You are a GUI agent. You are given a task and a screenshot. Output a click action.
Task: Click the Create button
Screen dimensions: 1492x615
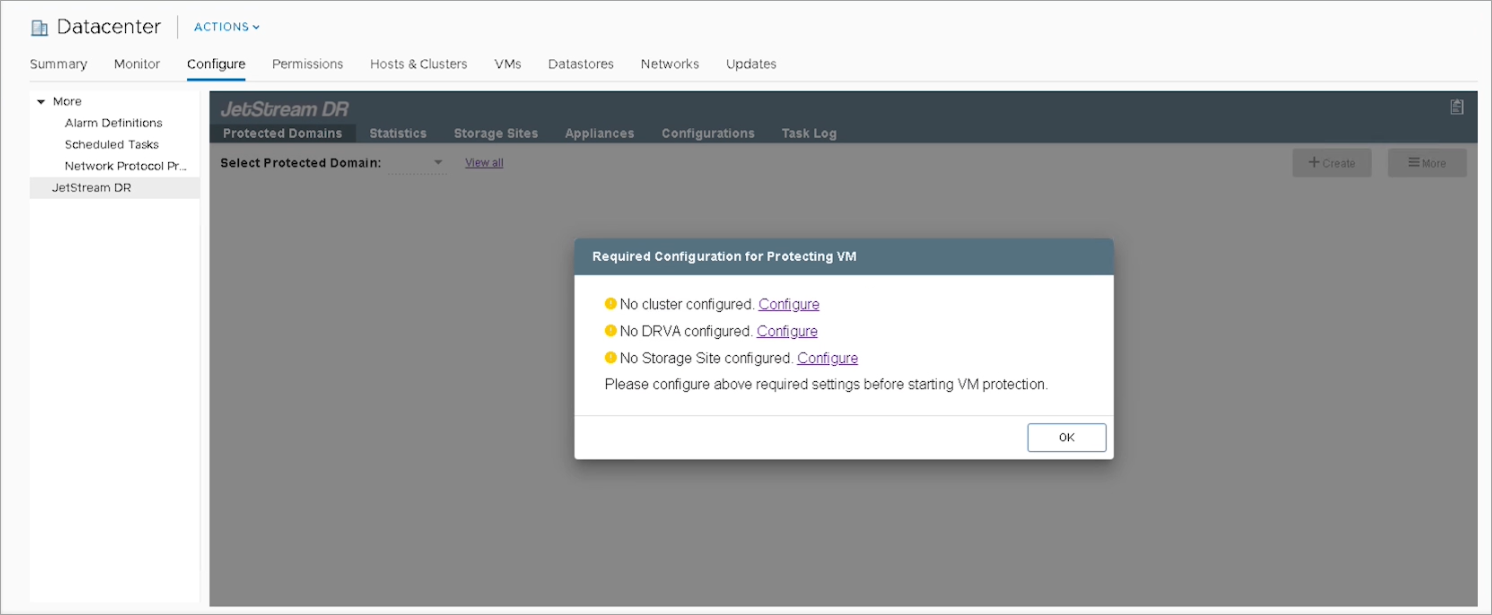(1332, 163)
